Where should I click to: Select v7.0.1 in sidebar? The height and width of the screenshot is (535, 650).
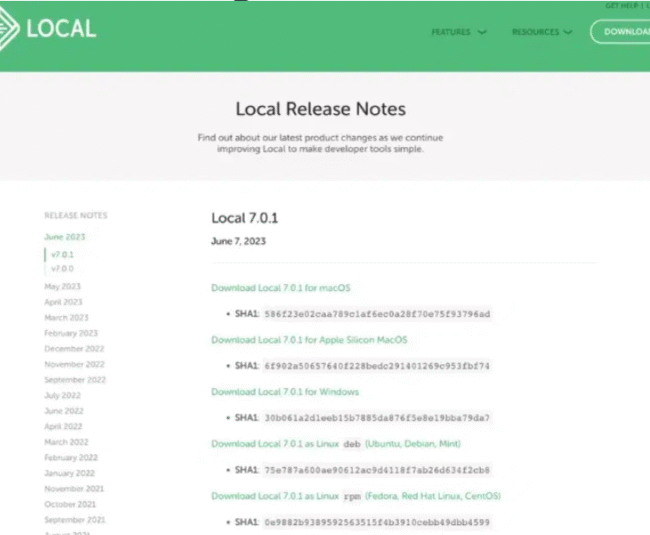(62, 254)
